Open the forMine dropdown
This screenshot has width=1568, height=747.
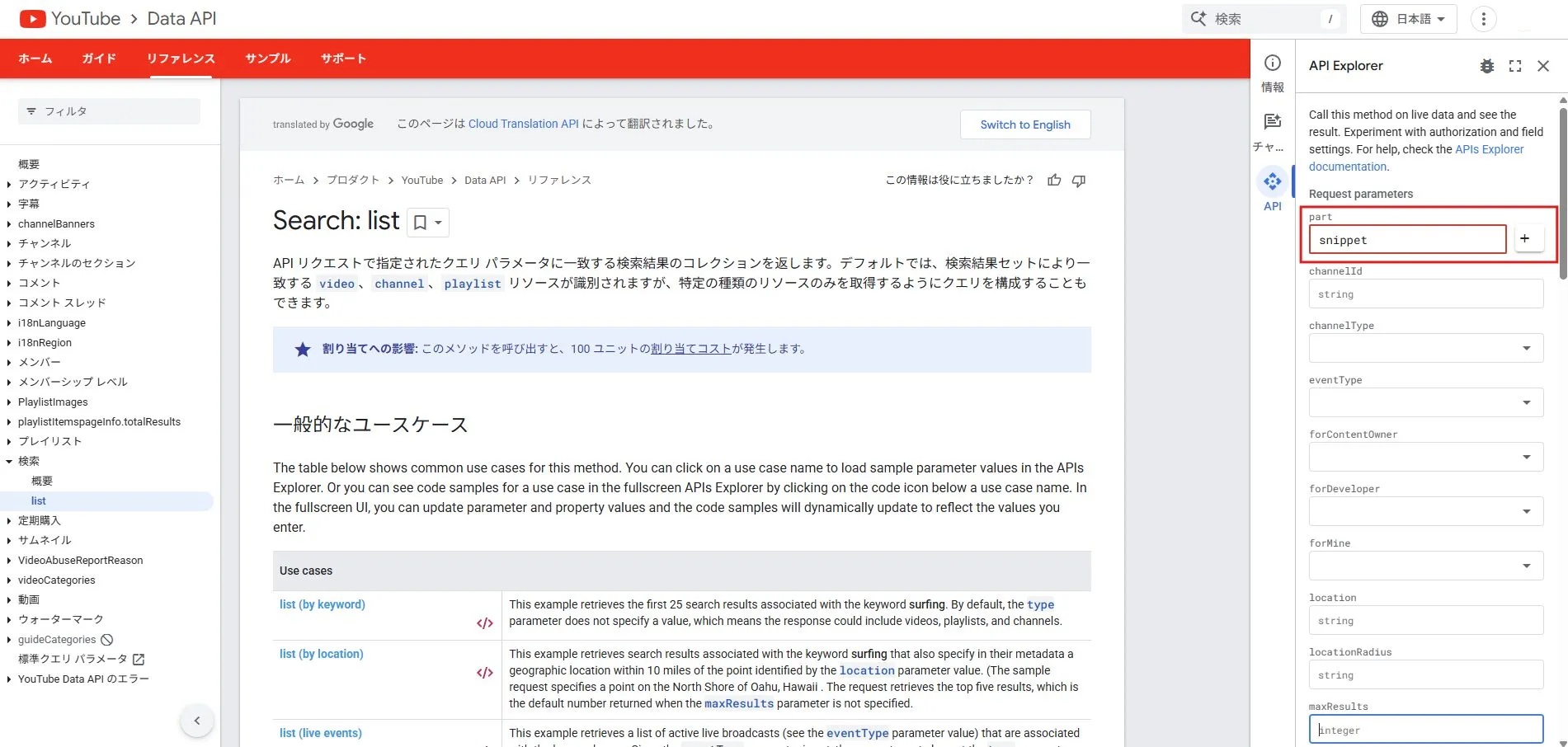coord(1426,566)
